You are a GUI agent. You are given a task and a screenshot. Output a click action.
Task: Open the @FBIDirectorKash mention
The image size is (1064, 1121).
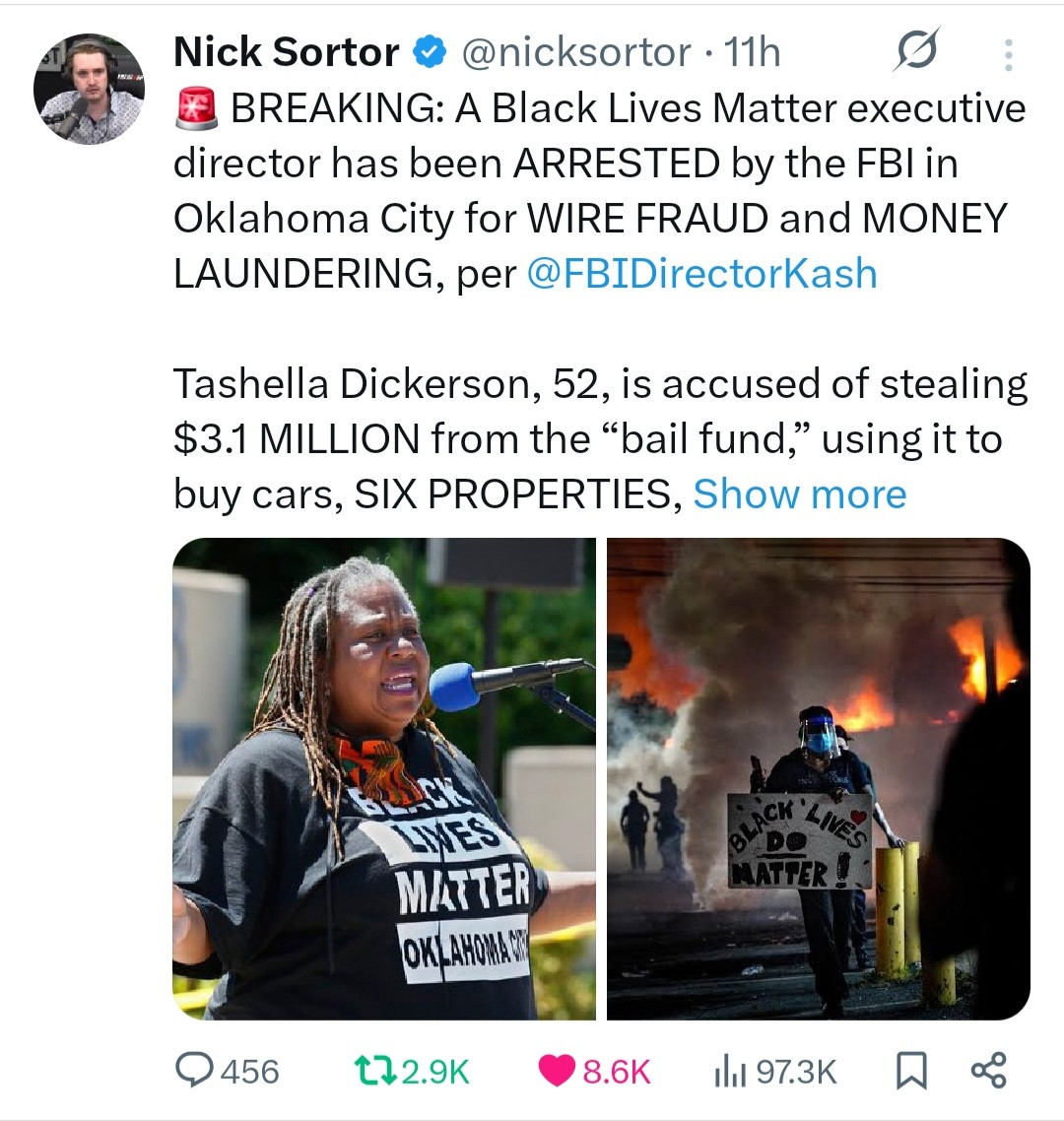pos(702,273)
